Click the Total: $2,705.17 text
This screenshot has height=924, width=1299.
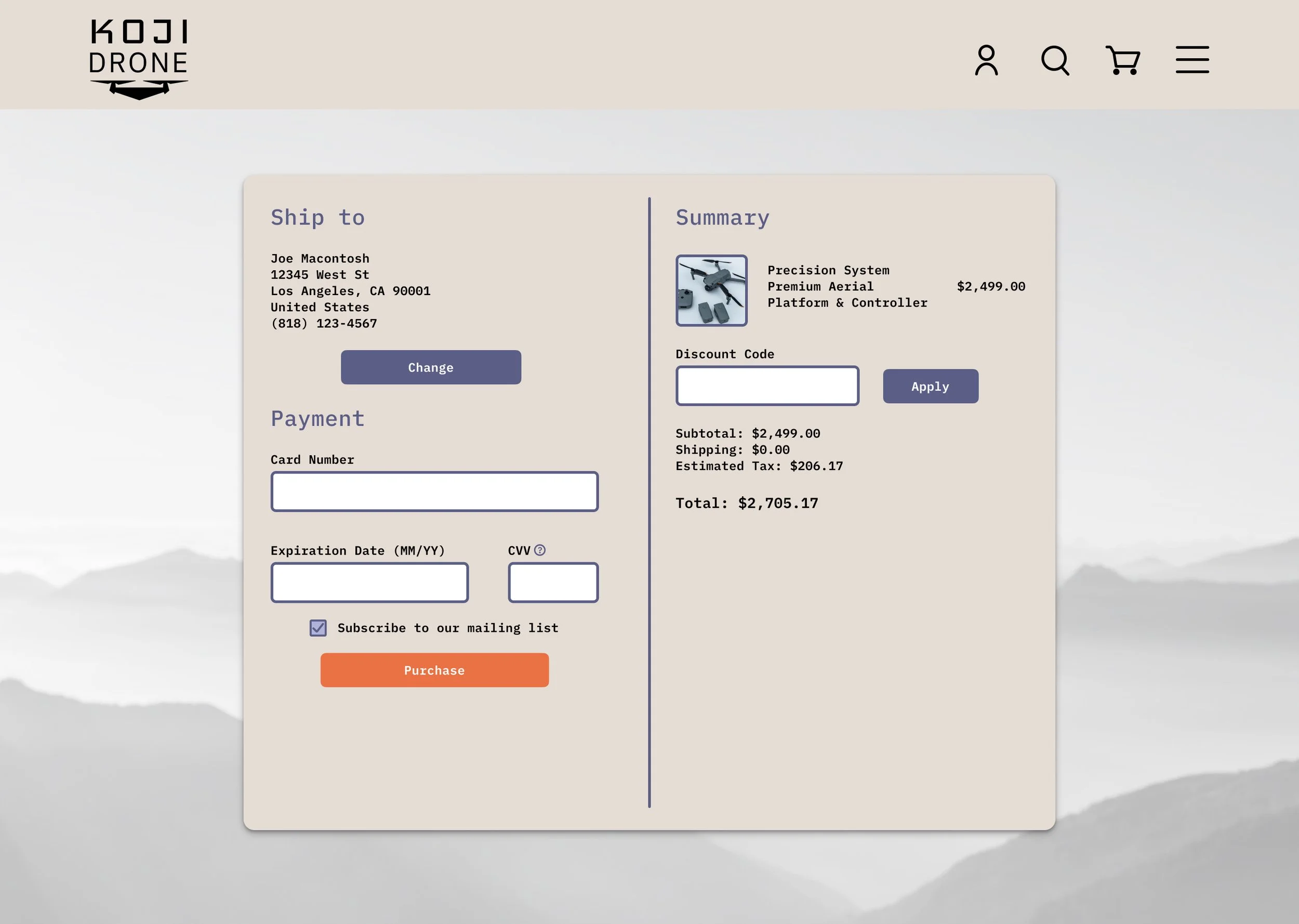click(x=747, y=503)
